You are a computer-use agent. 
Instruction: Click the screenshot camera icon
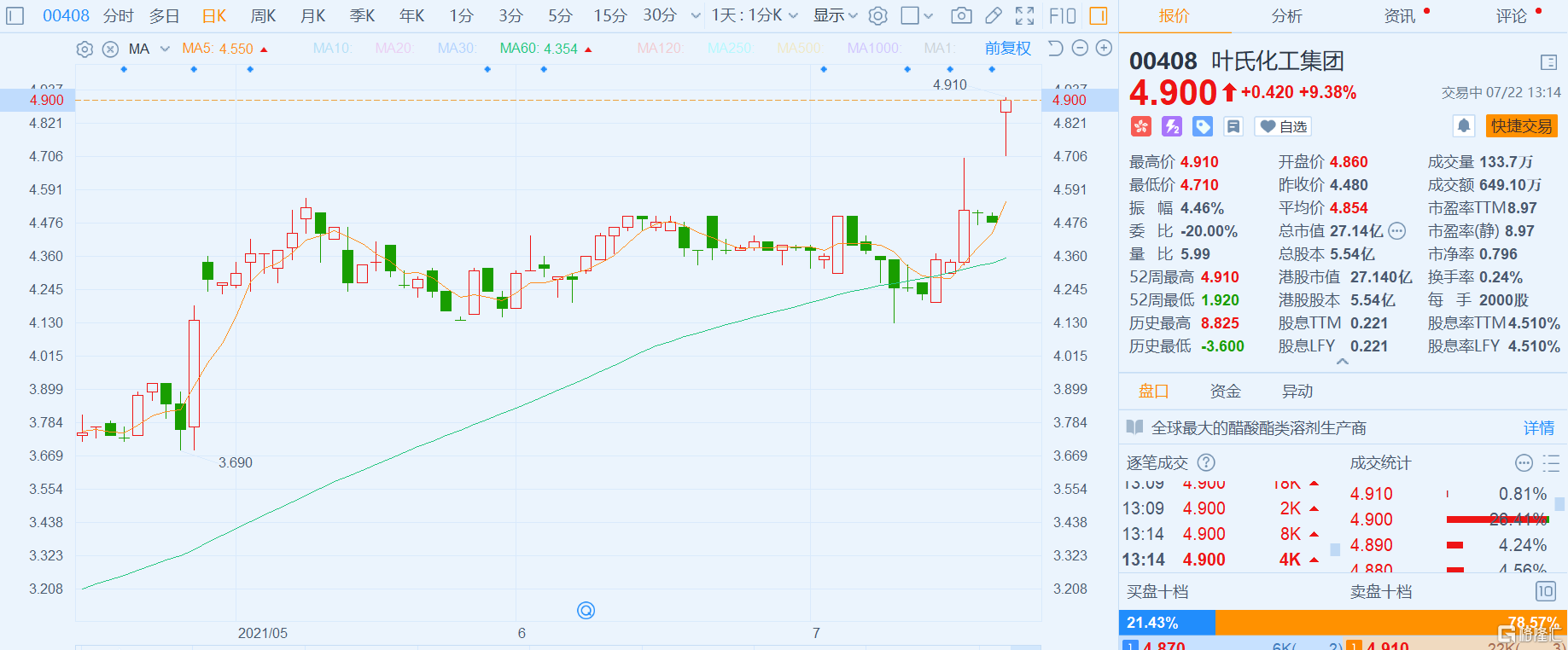coord(961,15)
